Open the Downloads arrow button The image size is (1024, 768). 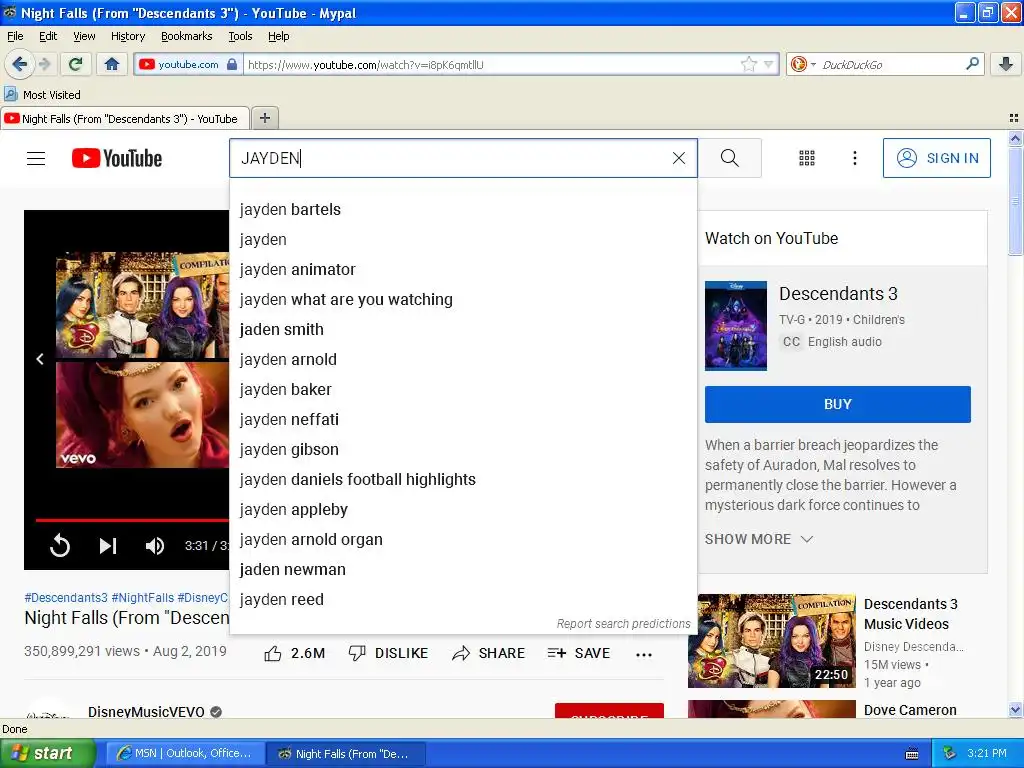pos(1006,64)
